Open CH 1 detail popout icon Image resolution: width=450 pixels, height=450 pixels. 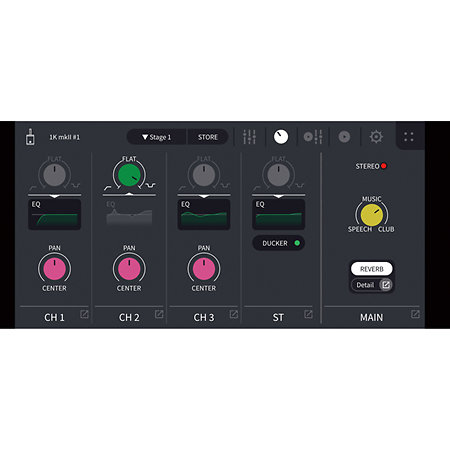pyautogui.click(x=84, y=314)
